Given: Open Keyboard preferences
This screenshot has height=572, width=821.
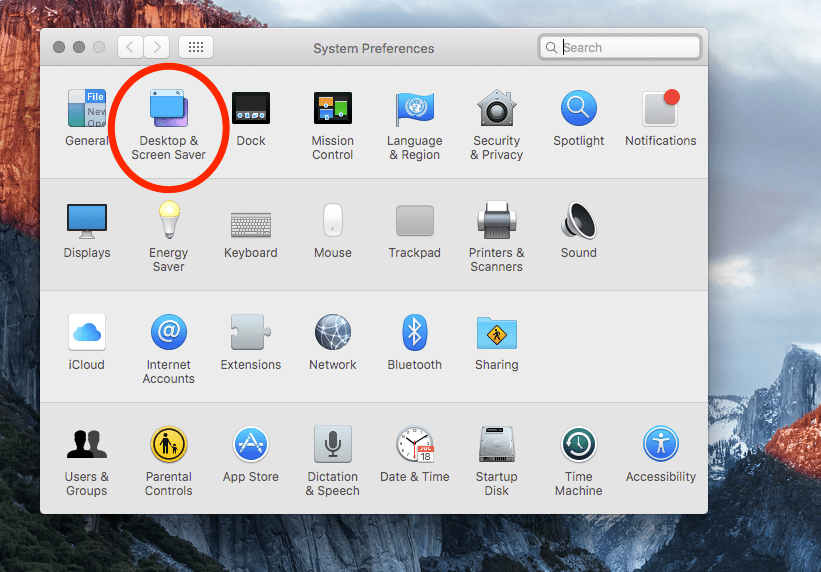Looking at the screenshot, I should pyautogui.click(x=251, y=221).
